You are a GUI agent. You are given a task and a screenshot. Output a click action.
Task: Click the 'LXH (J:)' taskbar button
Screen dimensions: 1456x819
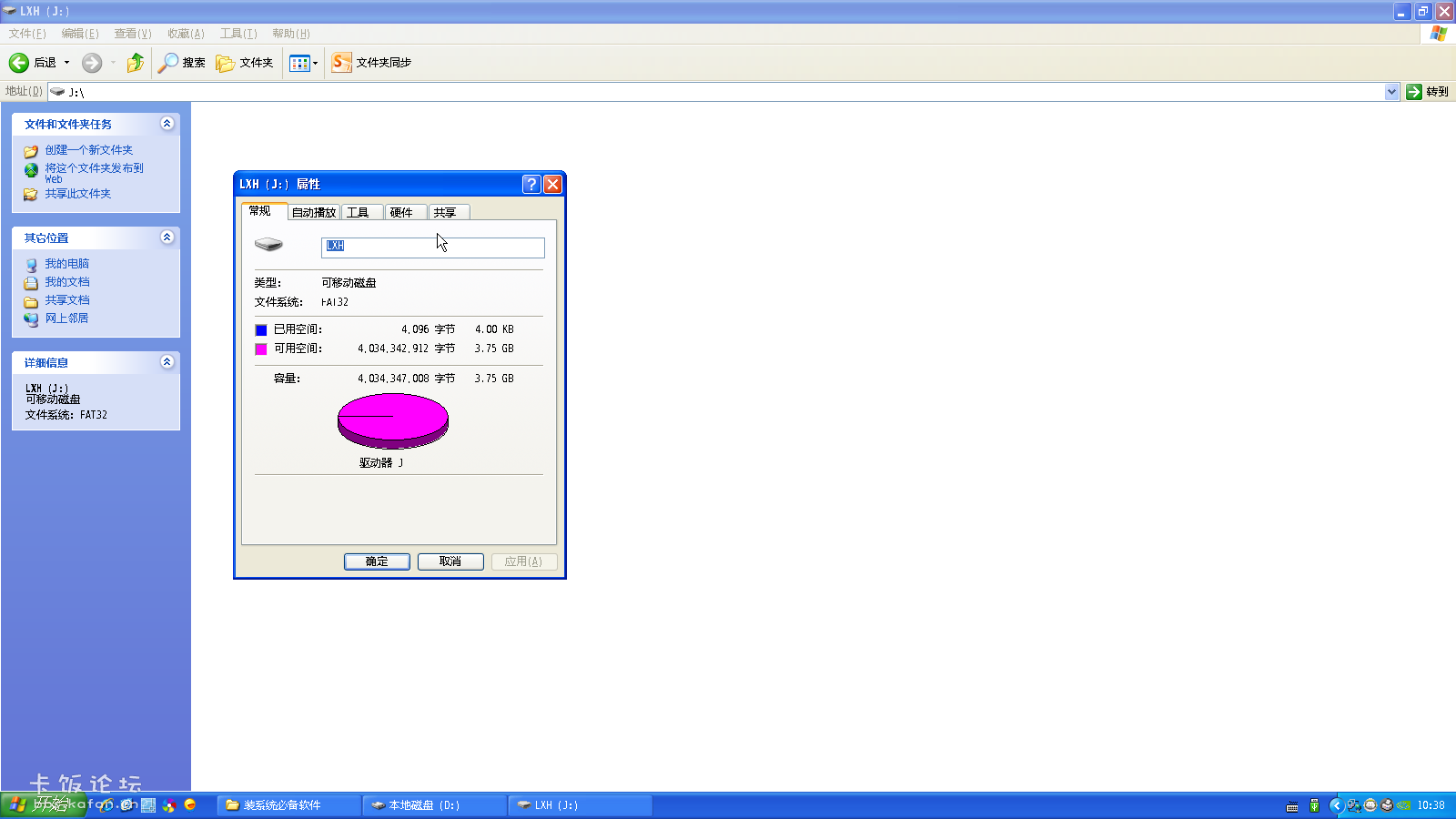(x=581, y=805)
